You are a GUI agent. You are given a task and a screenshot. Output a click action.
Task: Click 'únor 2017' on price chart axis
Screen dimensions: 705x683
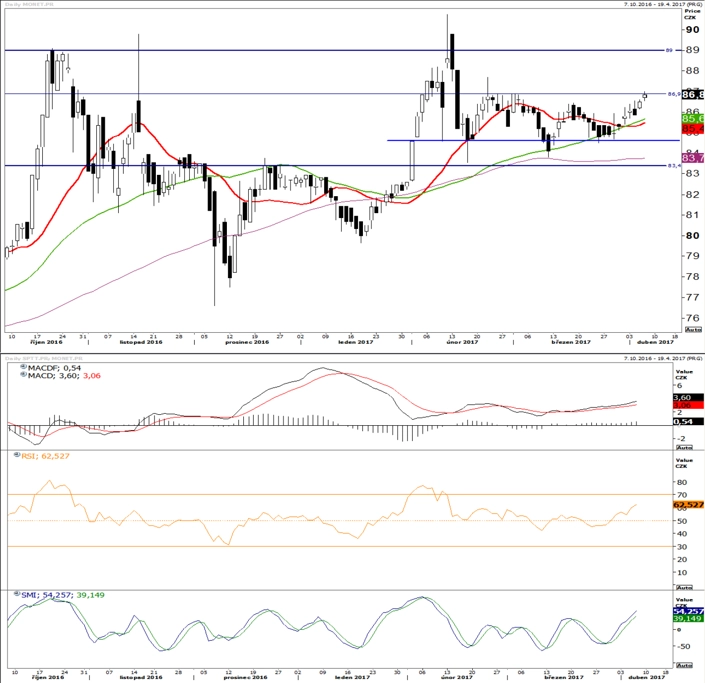click(462, 342)
